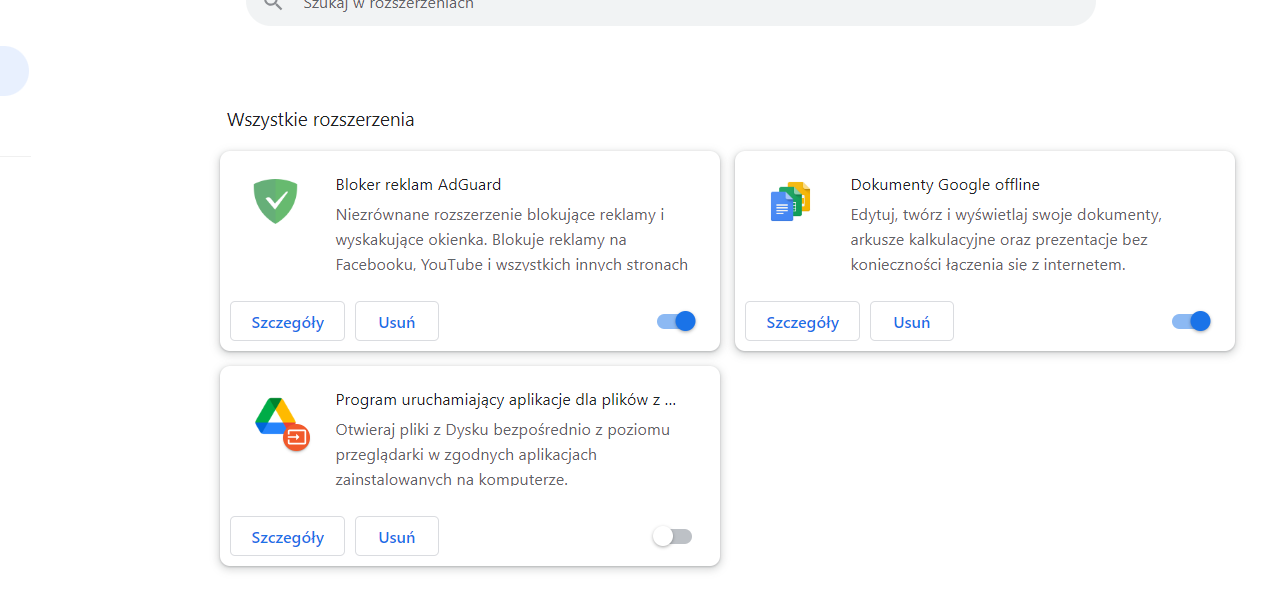This screenshot has height=598, width=1282.
Task: Click the checkmark inside the AdGuard shield
Action: pyautogui.click(x=275, y=199)
